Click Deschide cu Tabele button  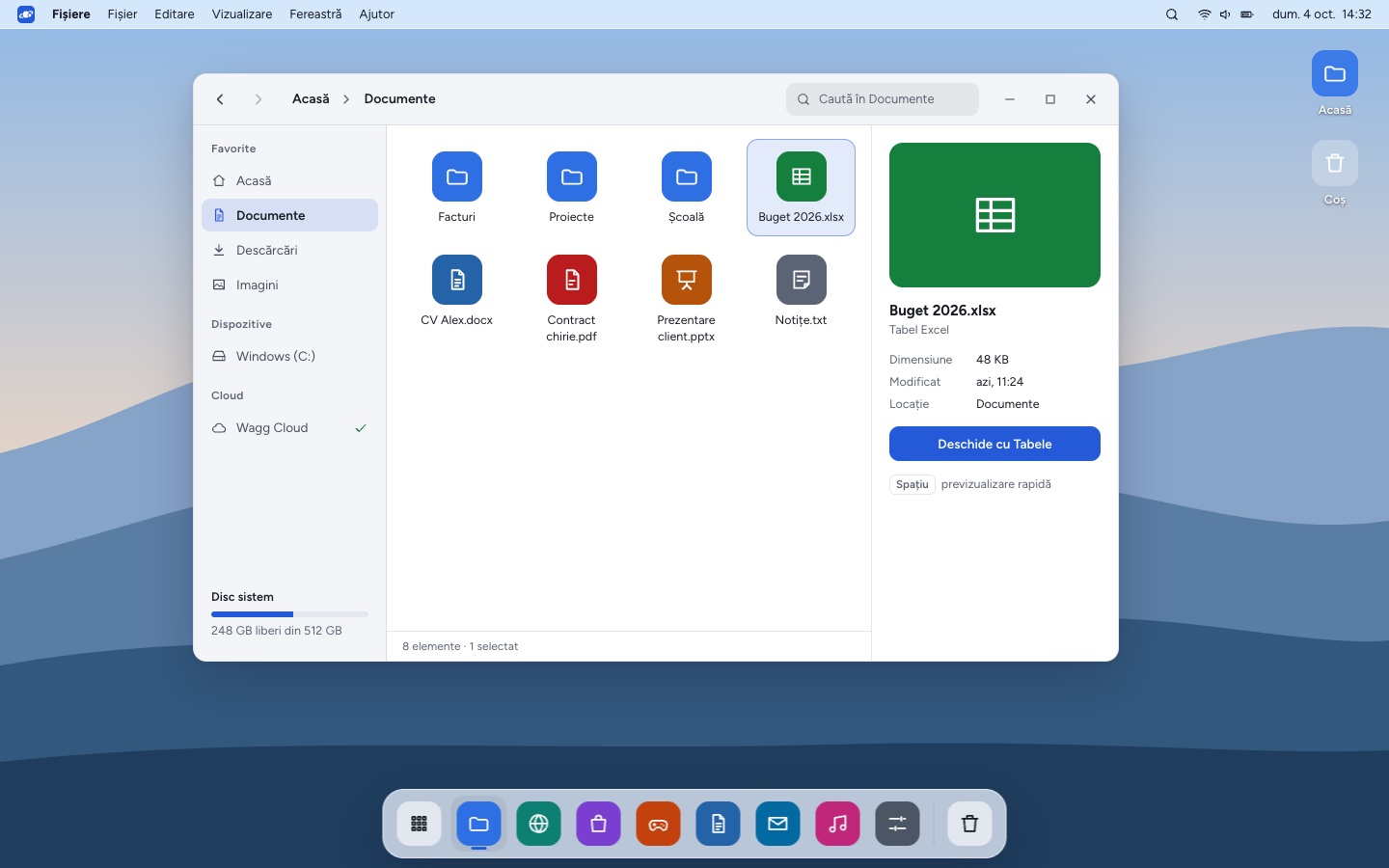pyautogui.click(x=994, y=444)
